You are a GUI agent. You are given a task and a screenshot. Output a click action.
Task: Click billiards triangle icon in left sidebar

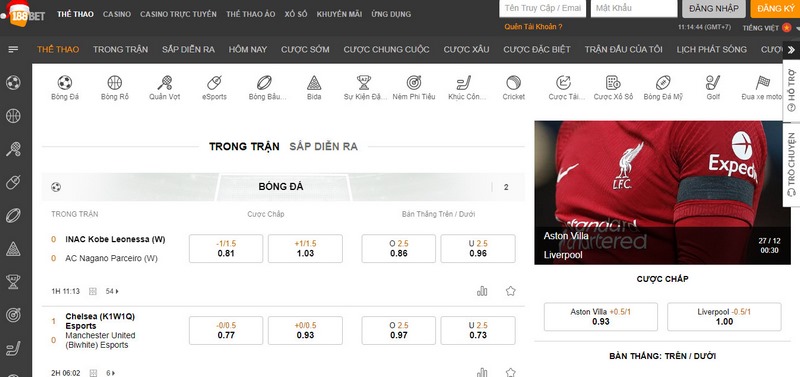coord(13,249)
